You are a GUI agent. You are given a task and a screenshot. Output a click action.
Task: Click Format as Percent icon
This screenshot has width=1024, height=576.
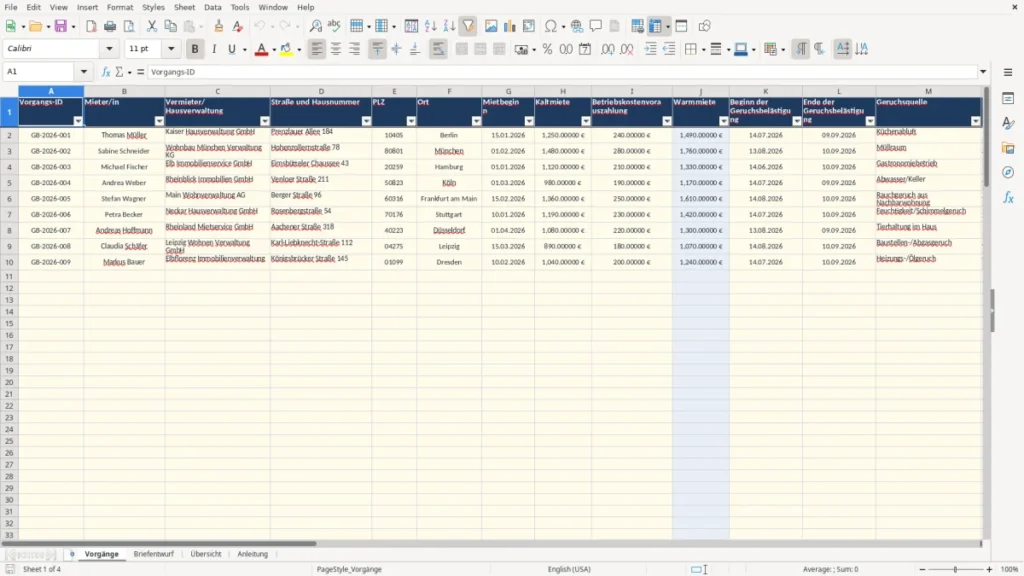pyautogui.click(x=547, y=49)
